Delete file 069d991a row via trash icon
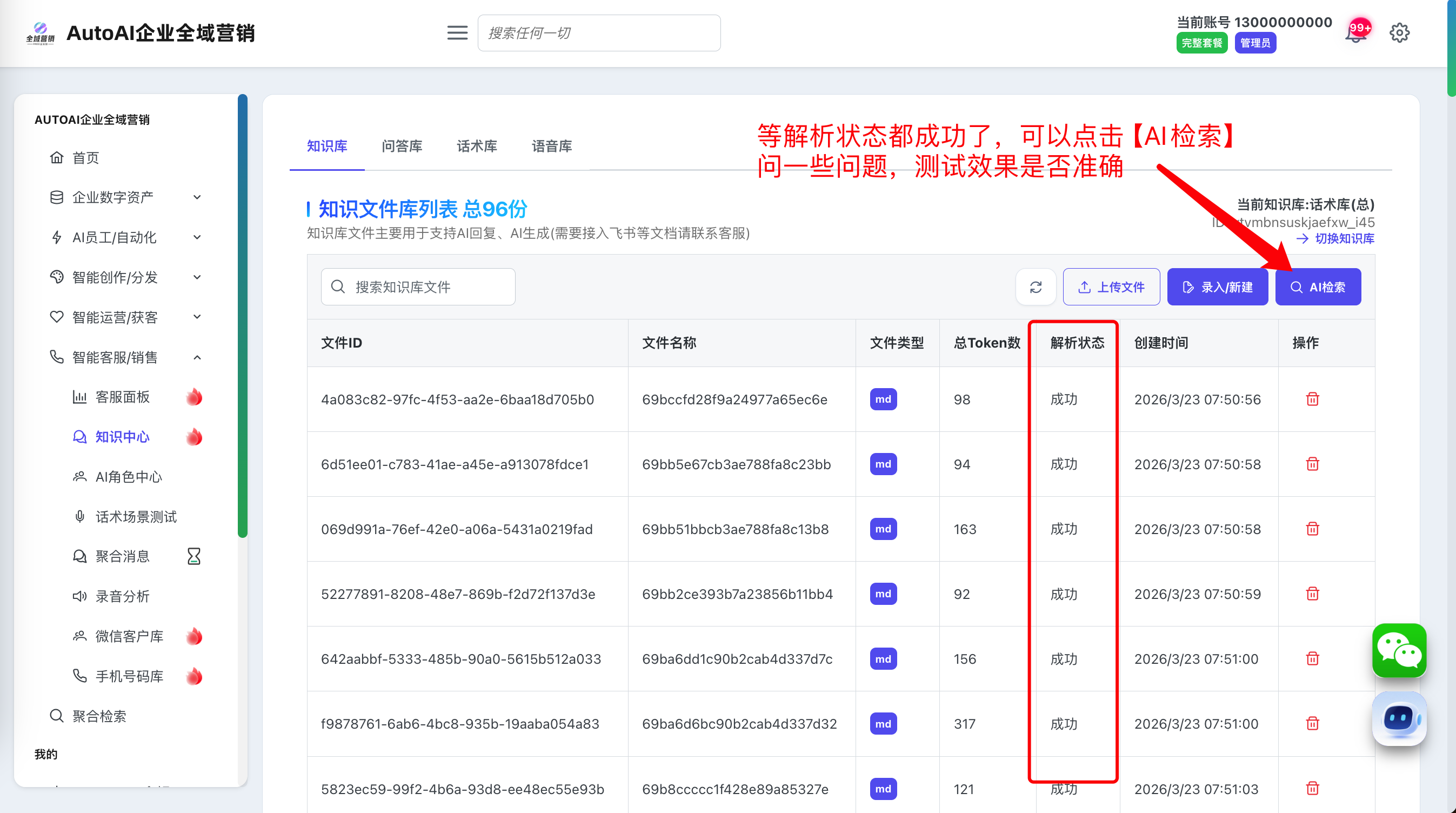Image resolution: width=1456 pixels, height=813 pixels. (x=1312, y=529)
